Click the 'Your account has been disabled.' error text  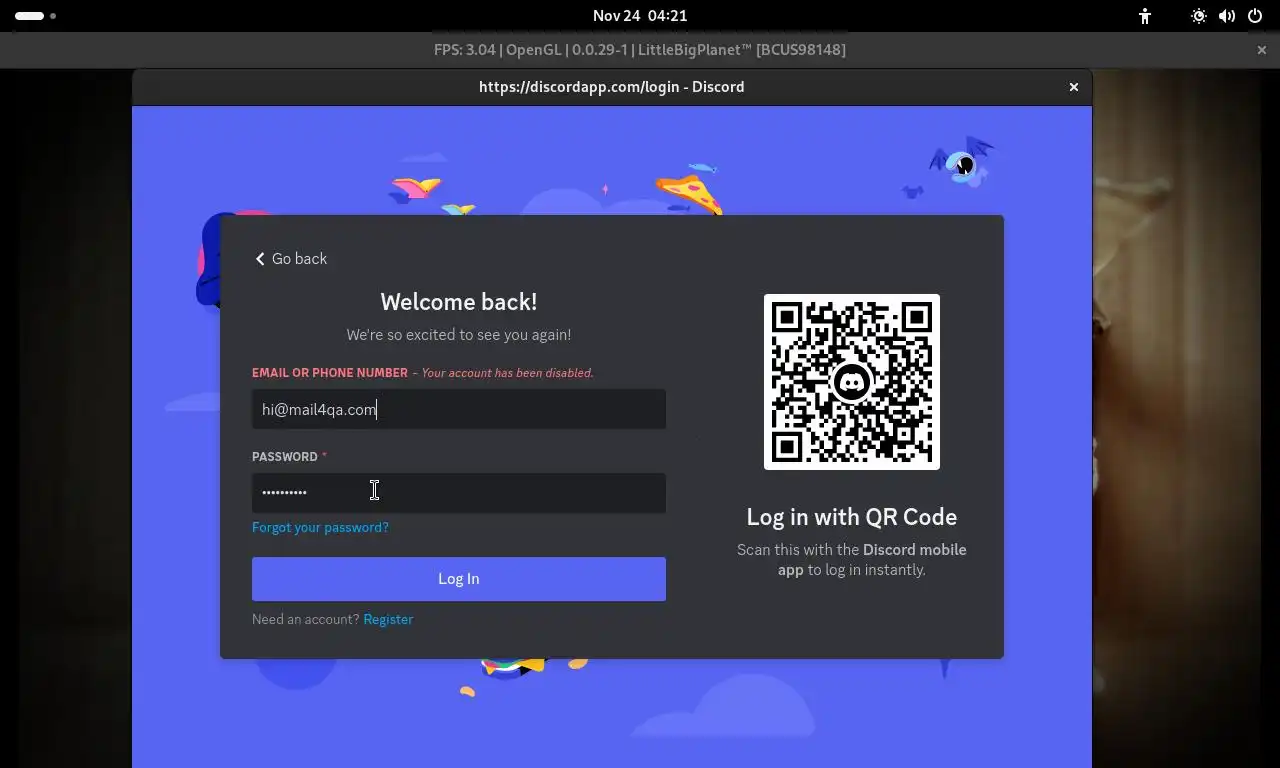click(x=507, y=373)
